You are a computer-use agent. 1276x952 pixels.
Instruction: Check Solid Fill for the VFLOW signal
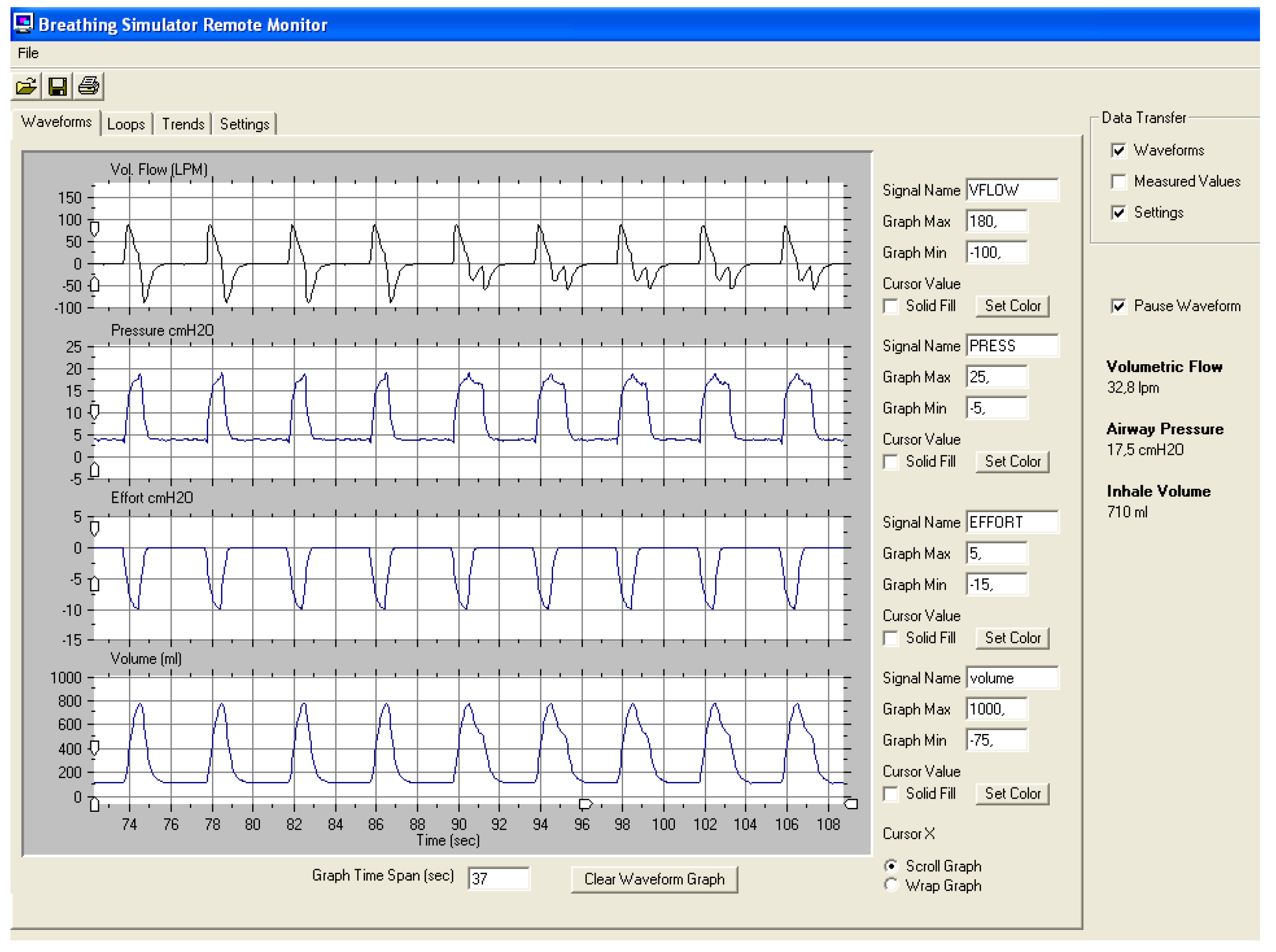click(890, 306)
